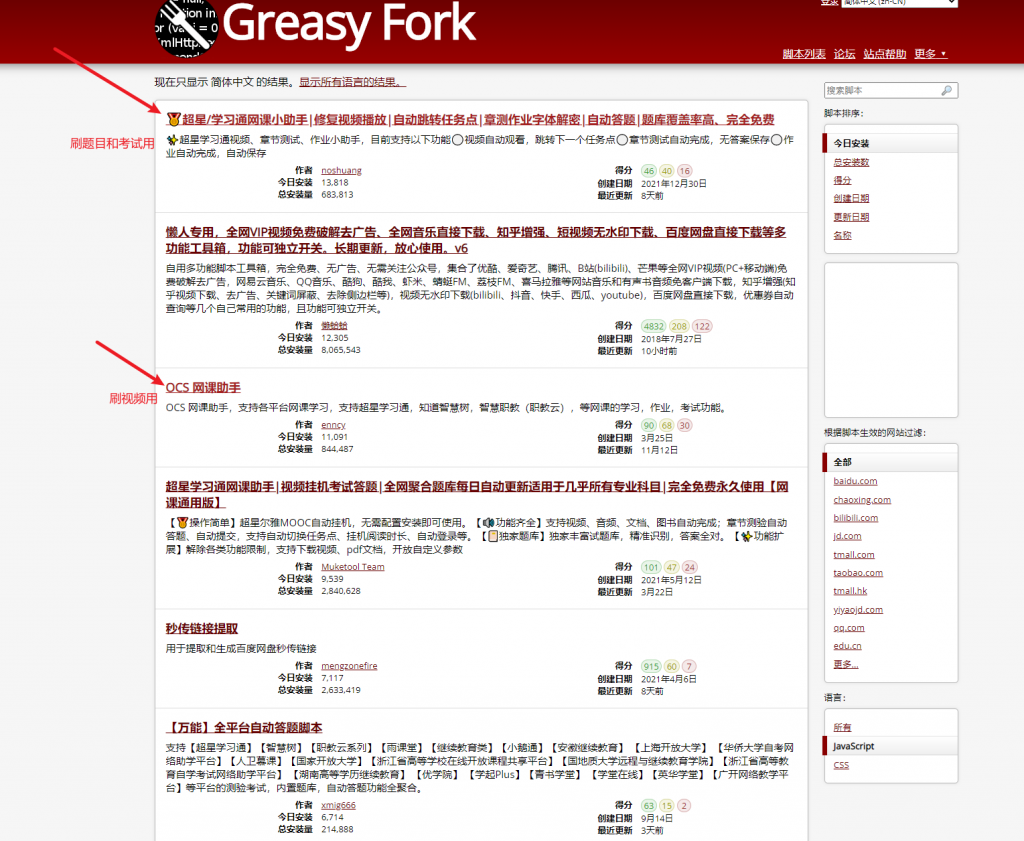1024x841 pixels.
Task: Filter scripts by baidu.com
Action: tap(855, 481)
